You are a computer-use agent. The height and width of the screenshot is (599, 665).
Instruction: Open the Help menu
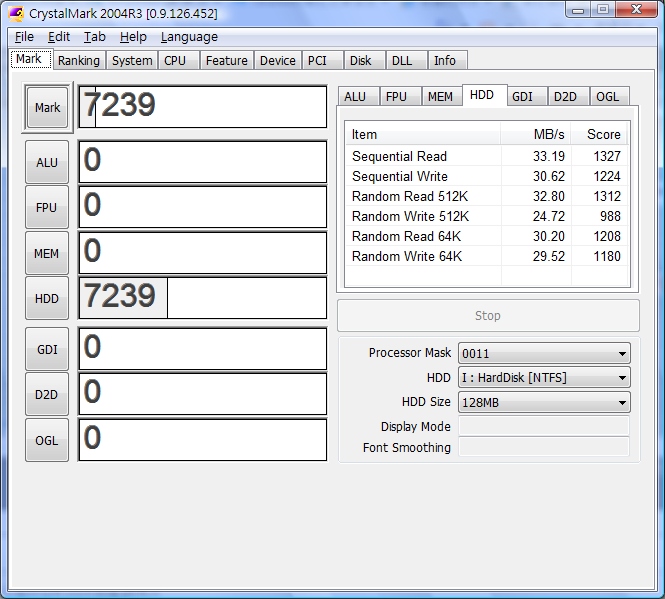pyautogui.click(x=133, y=37)
